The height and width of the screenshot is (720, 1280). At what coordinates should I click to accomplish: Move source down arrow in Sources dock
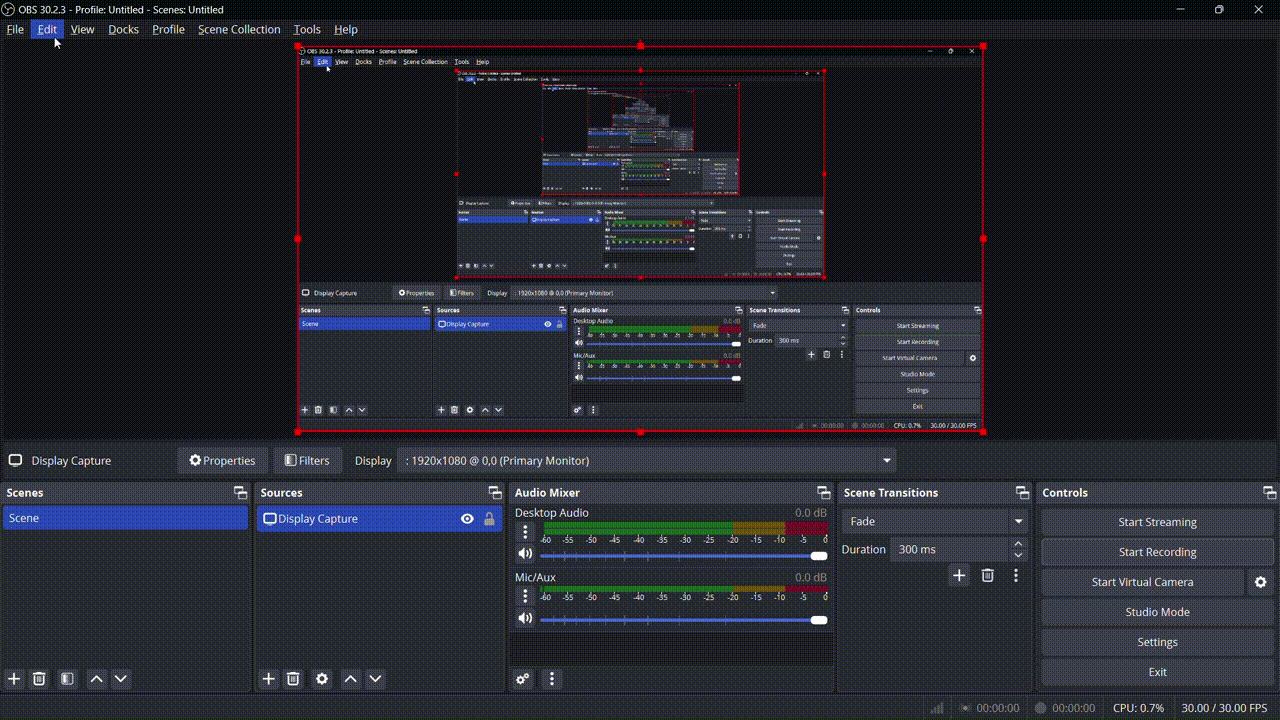(376, 679)
